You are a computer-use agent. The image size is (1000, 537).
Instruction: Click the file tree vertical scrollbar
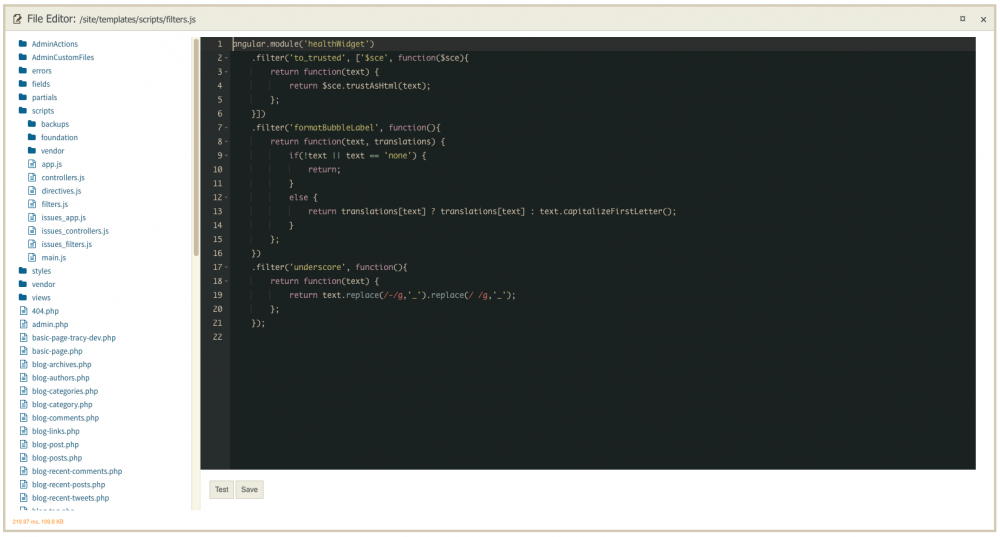point(196,150)
